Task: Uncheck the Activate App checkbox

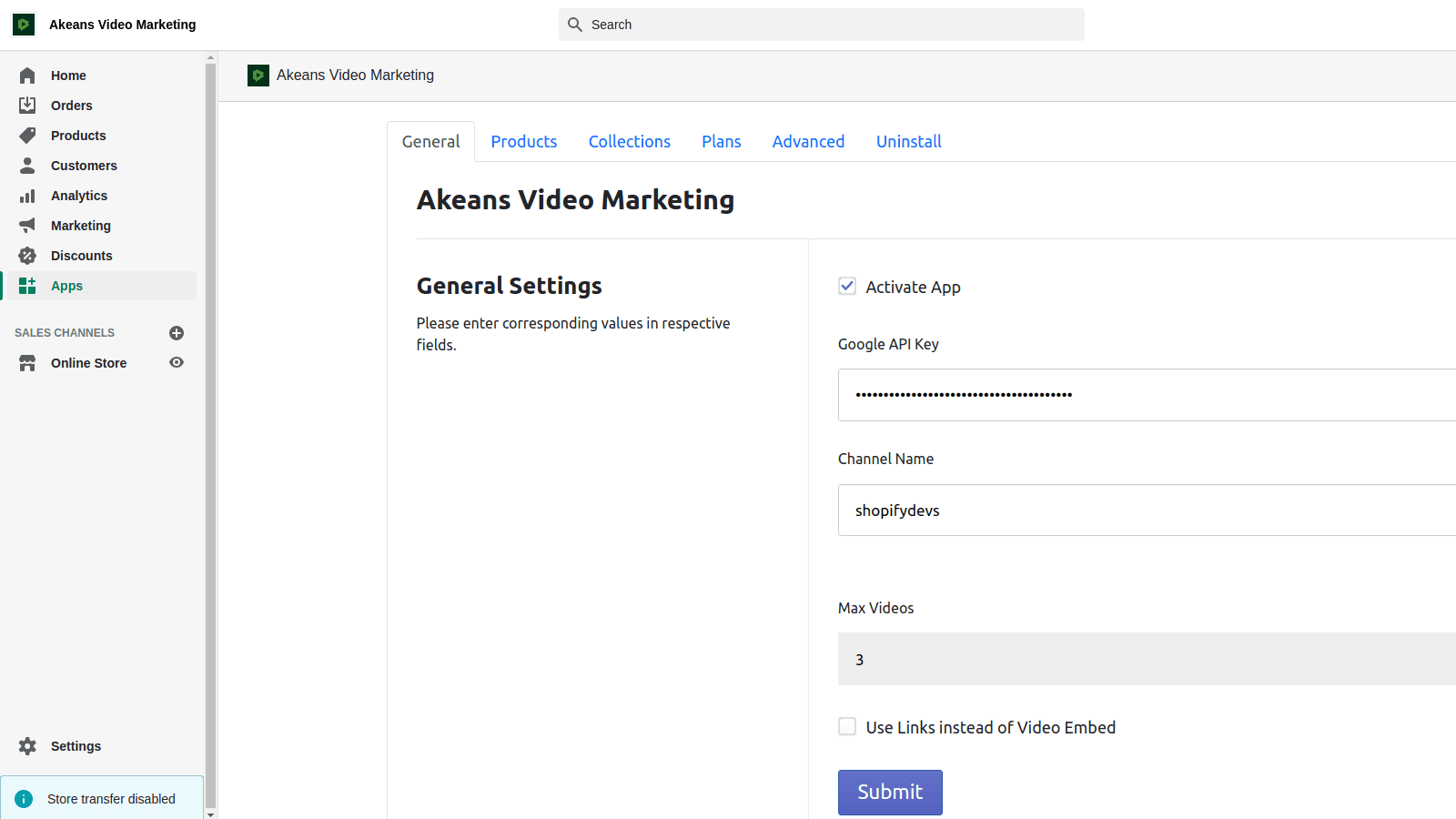Action: [x=847, y=287]
